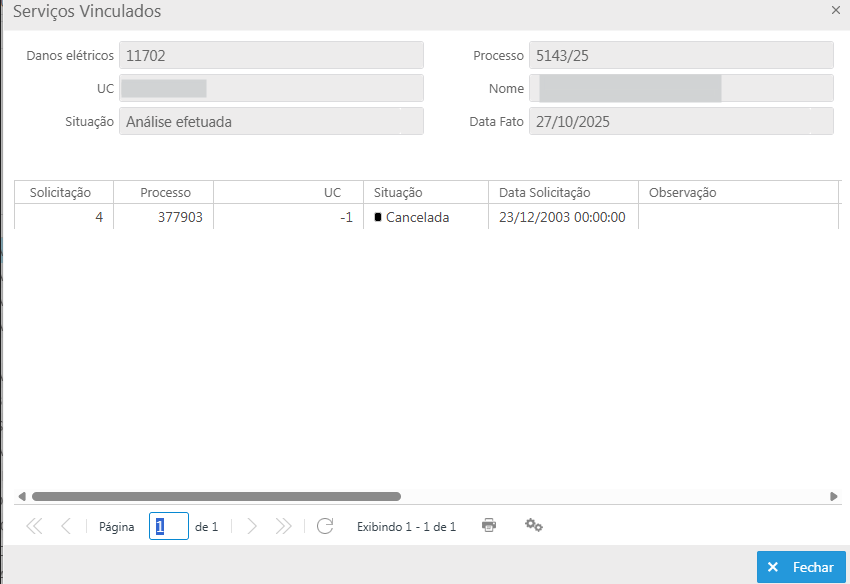Jump to last page of grid
Viewport: 850px width, 584px height.
coord(283,526)
